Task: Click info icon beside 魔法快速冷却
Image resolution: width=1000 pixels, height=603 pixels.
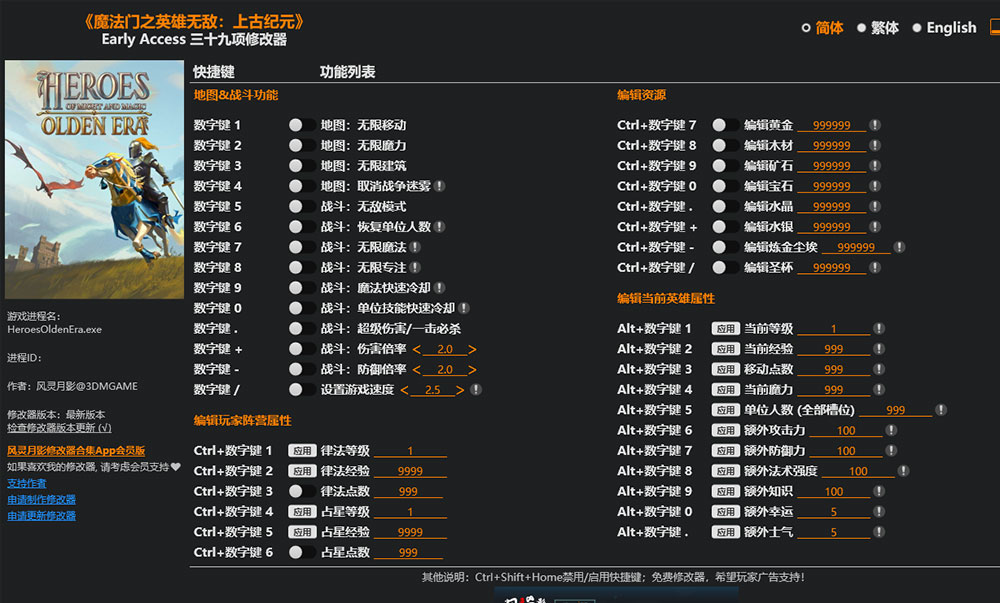Action: click(439, 288)
